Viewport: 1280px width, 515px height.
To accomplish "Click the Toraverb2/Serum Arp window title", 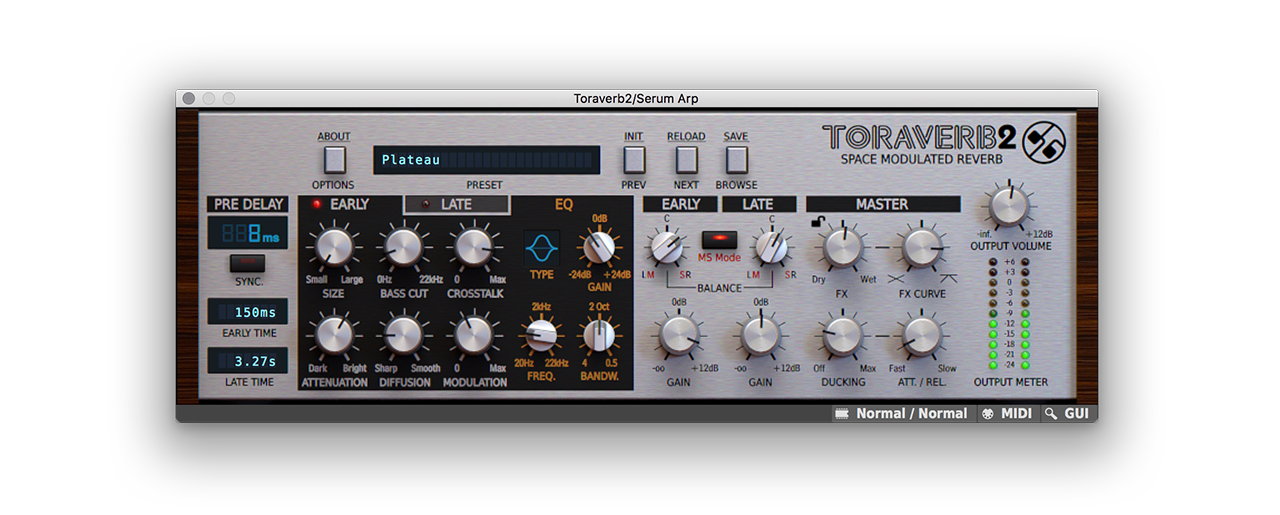I will point(637,98).
